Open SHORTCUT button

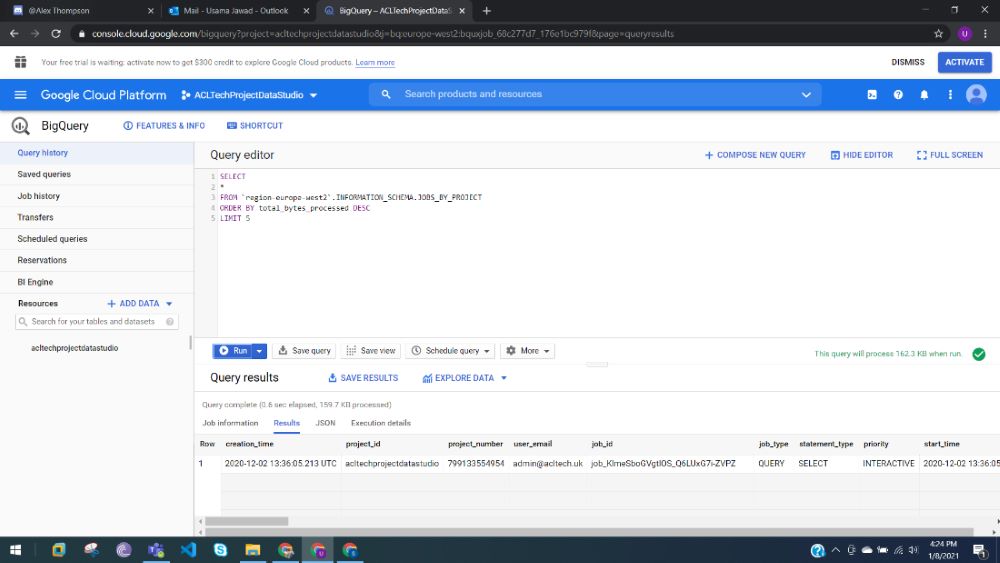point(254,126)
